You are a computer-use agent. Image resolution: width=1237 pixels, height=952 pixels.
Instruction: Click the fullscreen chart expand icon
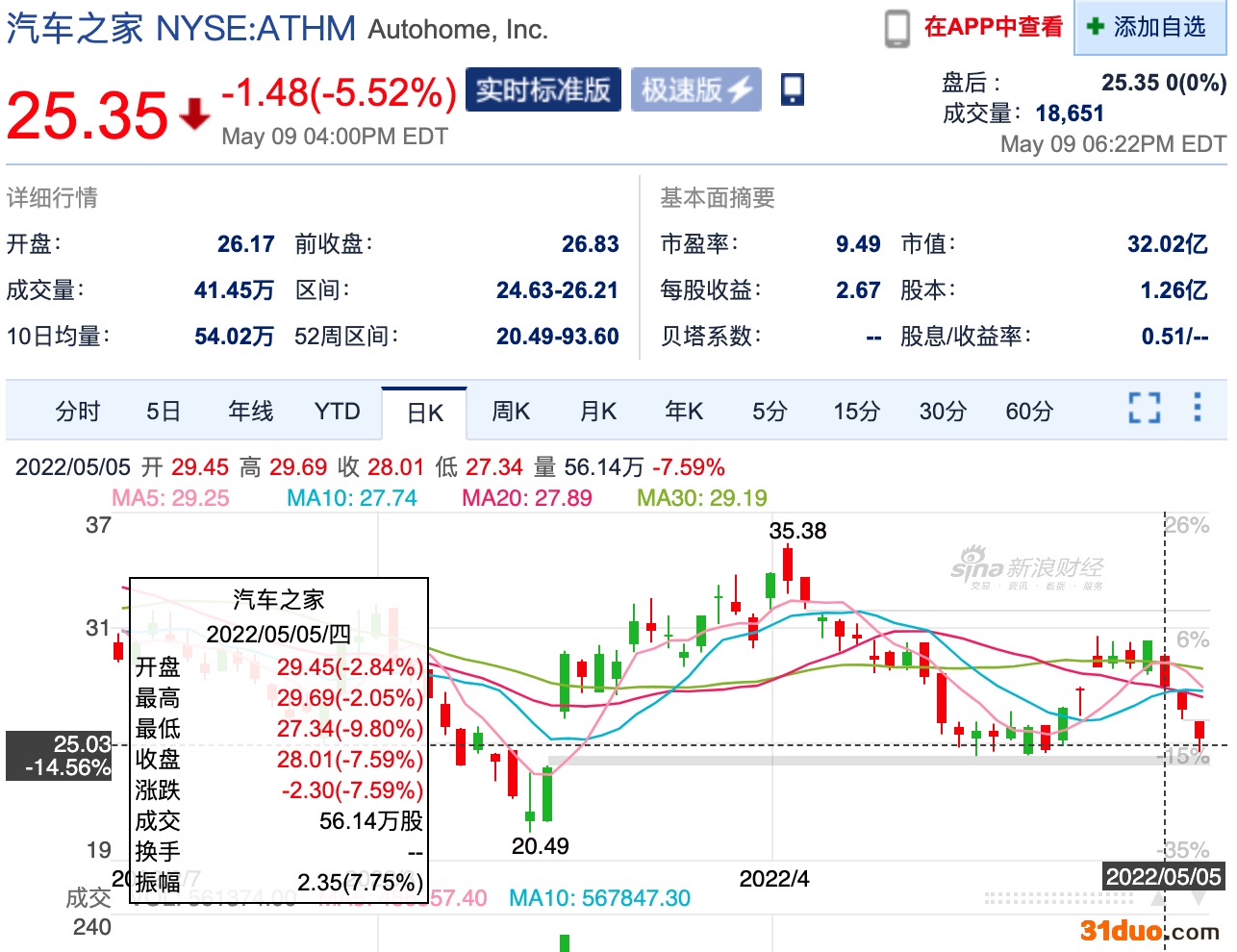click(x=1144, y=408)
